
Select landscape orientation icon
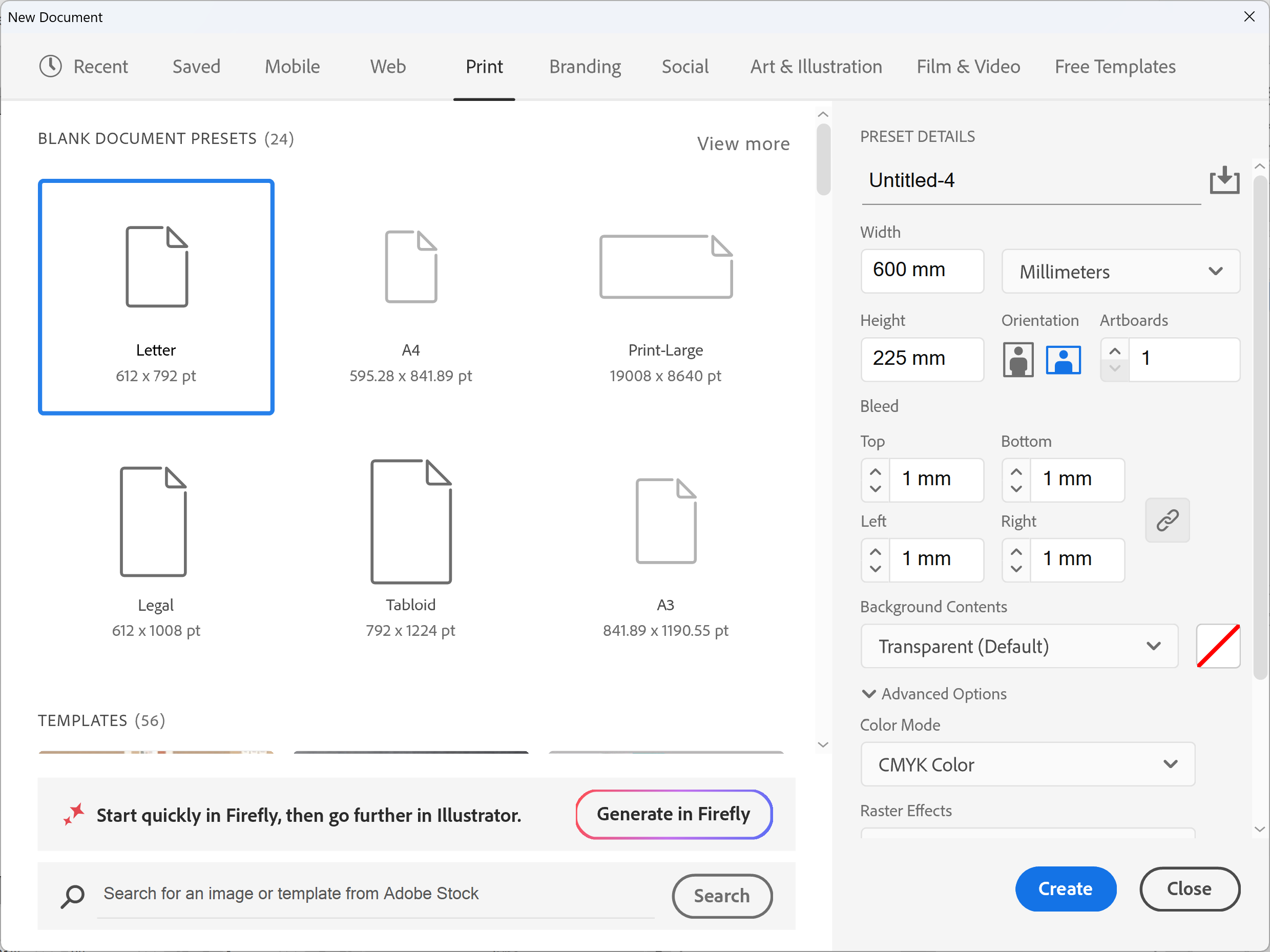click(1063, 360)
